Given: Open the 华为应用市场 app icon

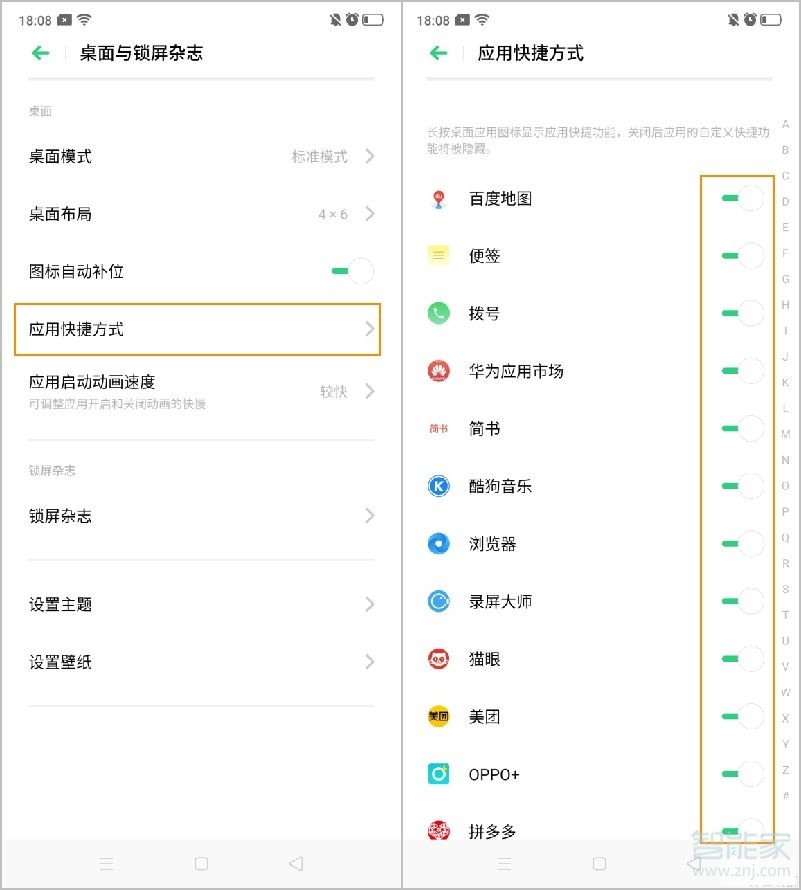Looking at the screenshot, I should point(435,370).
